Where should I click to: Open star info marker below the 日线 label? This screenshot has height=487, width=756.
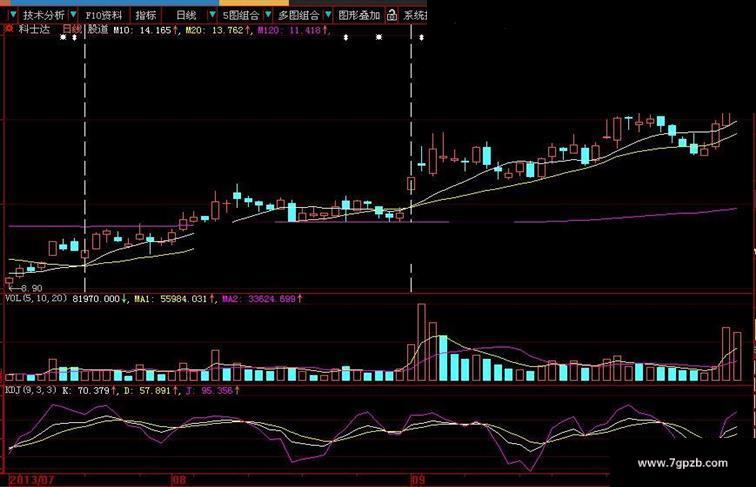[63, 37]
